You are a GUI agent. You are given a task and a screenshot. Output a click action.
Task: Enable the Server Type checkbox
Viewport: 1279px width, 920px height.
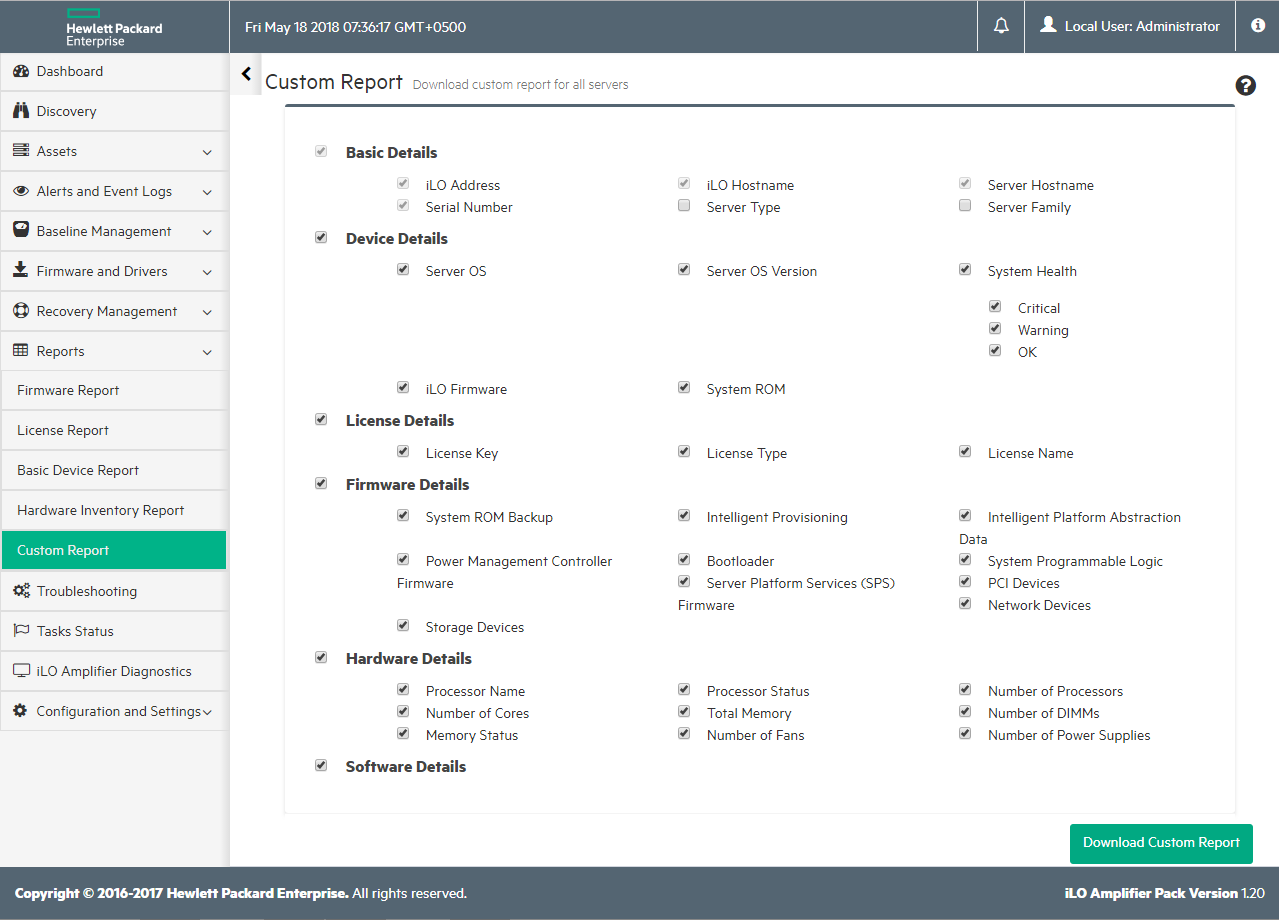click(x=684, y=206)
